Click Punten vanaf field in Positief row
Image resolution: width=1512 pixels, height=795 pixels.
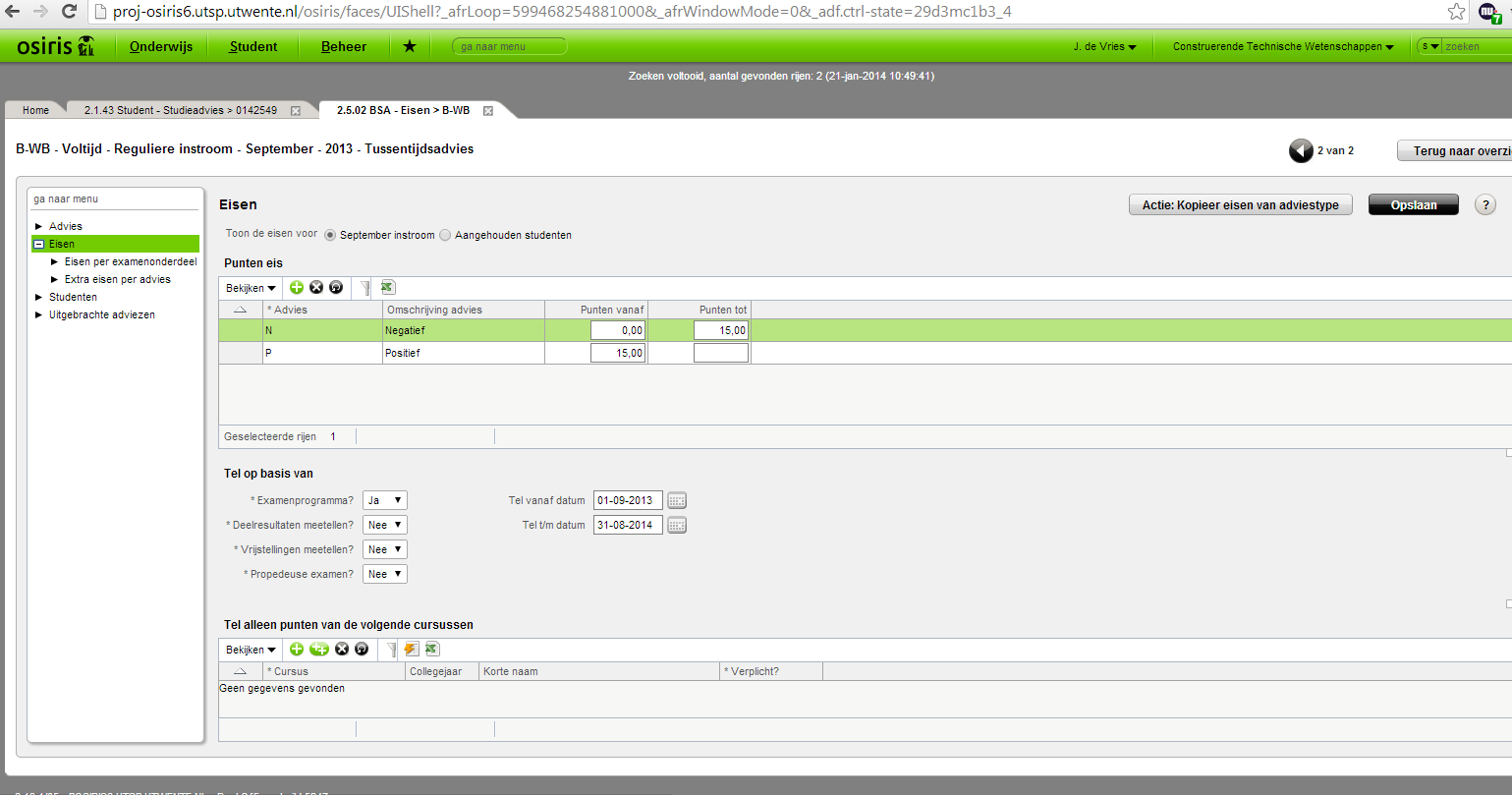coord(618,353)
